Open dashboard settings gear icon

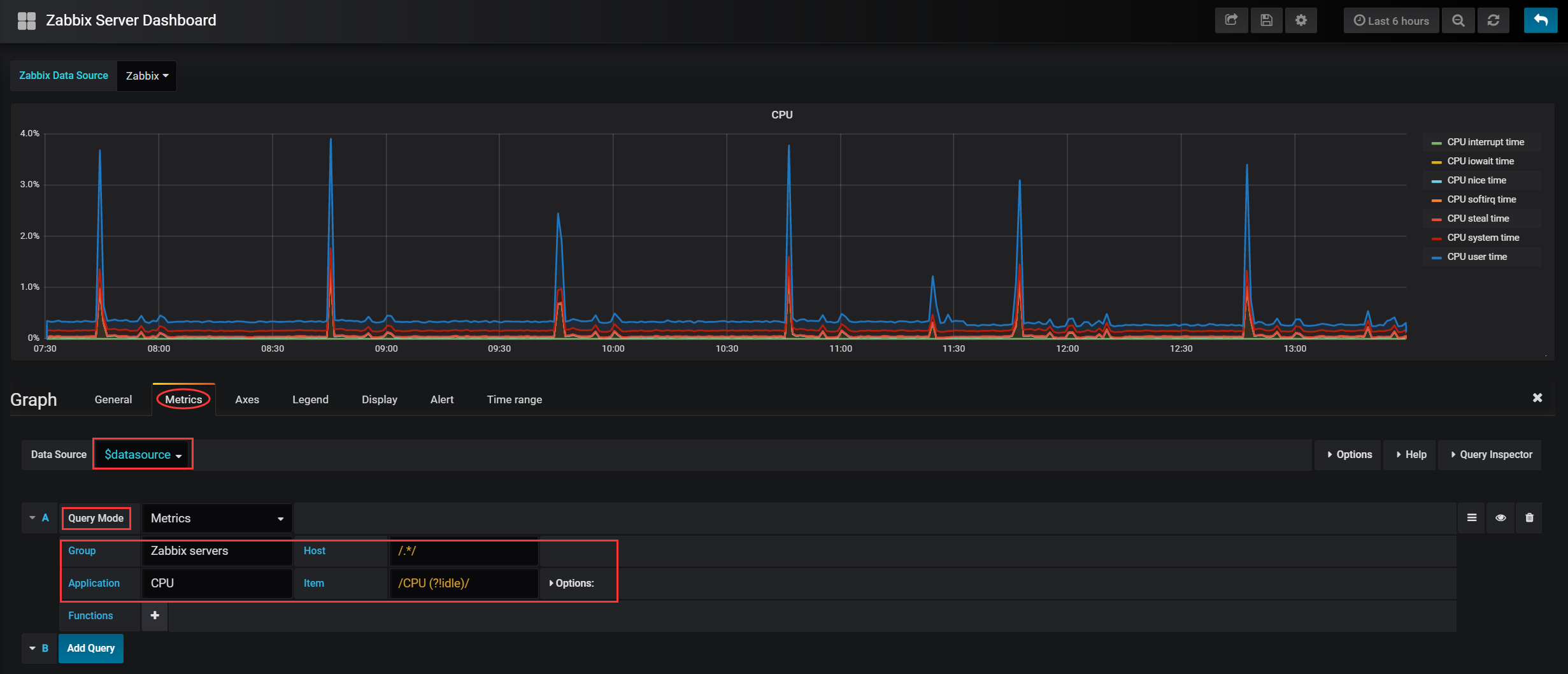[1301, 20]
